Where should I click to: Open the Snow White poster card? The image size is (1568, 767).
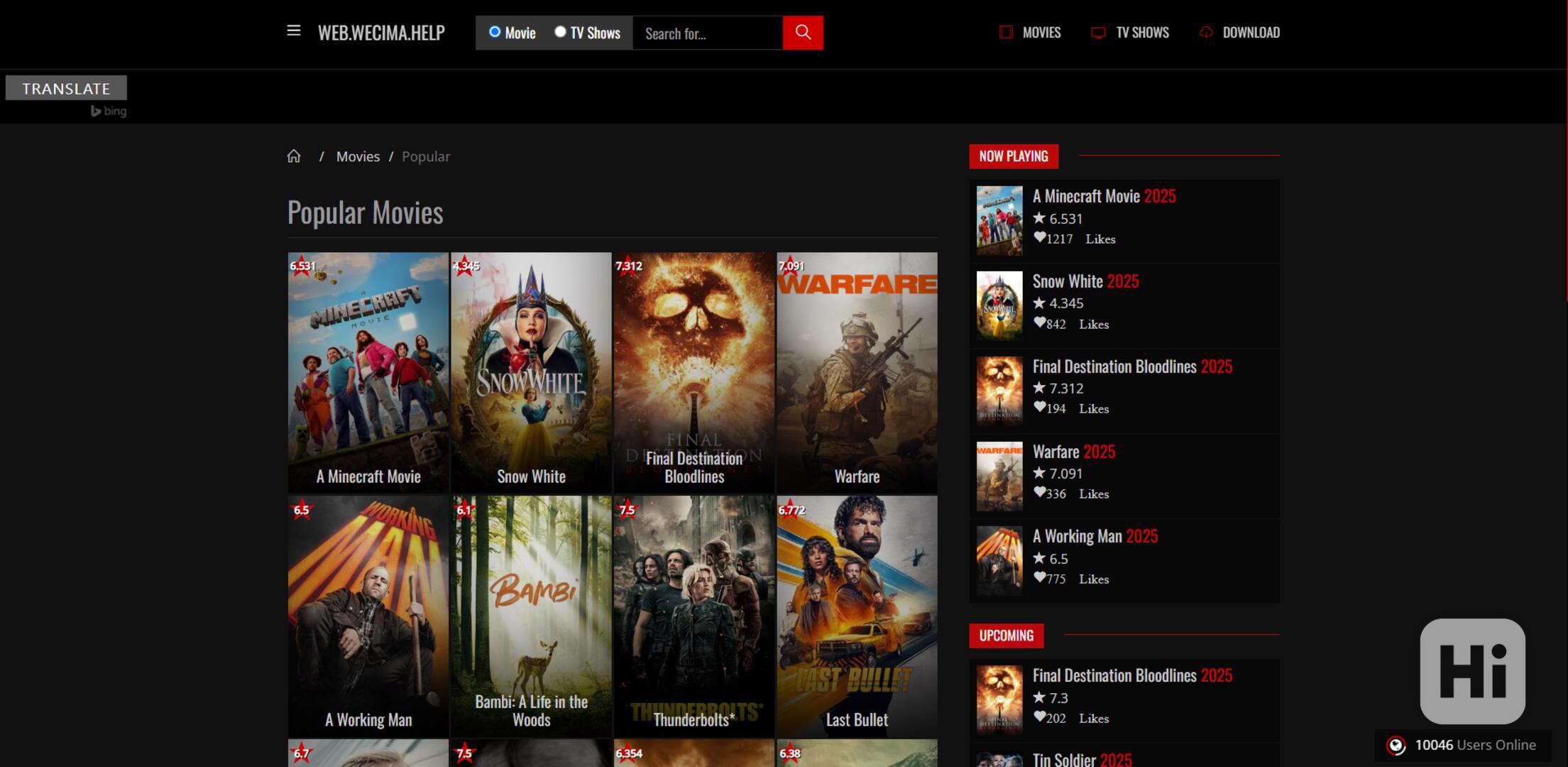pyautogui.click(x=531, y=372)
